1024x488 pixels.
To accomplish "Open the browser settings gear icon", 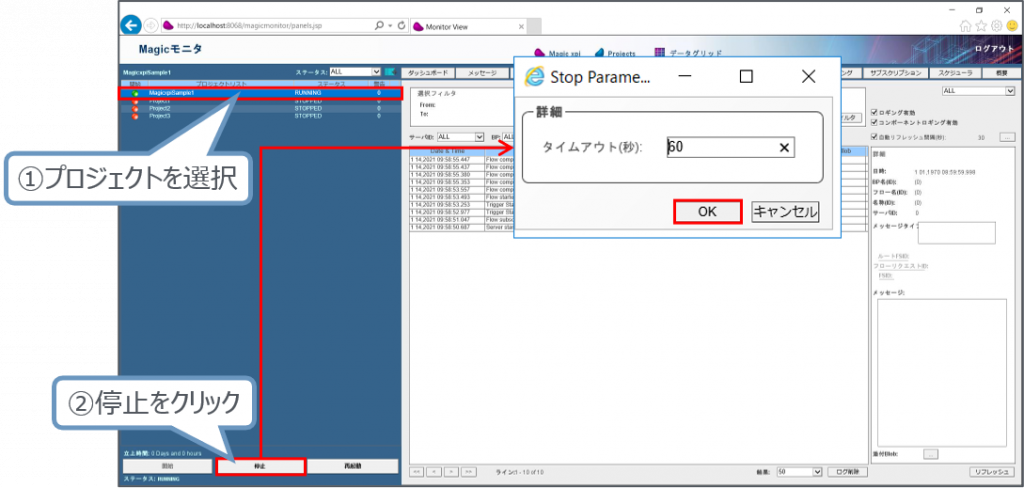I will 996,25.
